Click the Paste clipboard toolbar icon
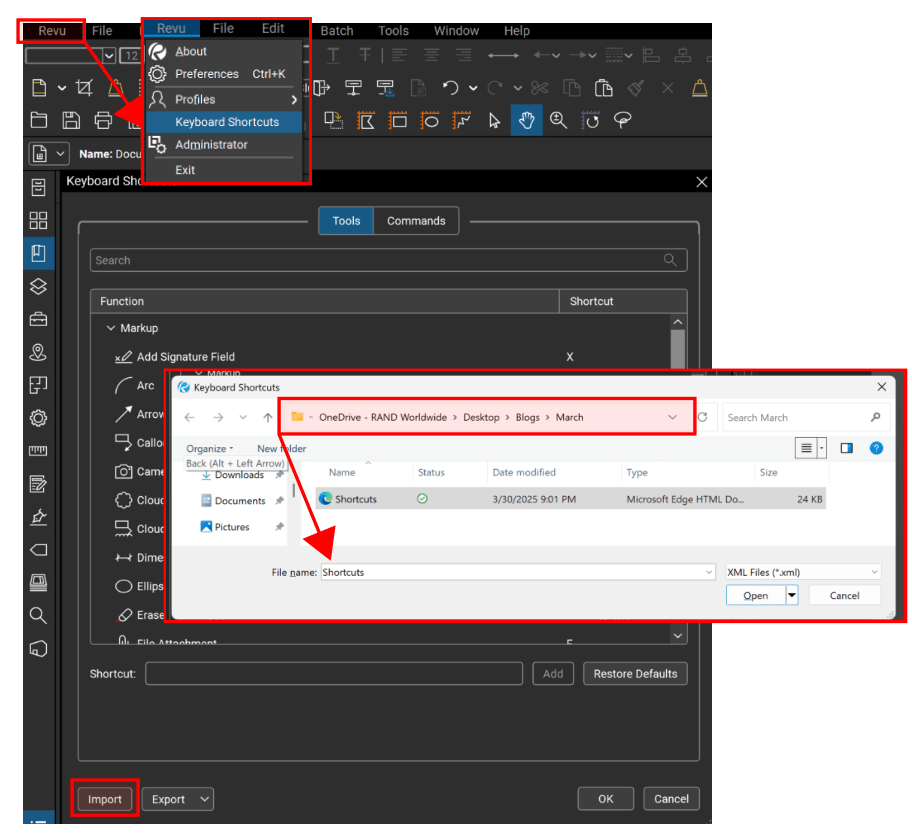Screen dimensions: 912x836 (604, 88)
